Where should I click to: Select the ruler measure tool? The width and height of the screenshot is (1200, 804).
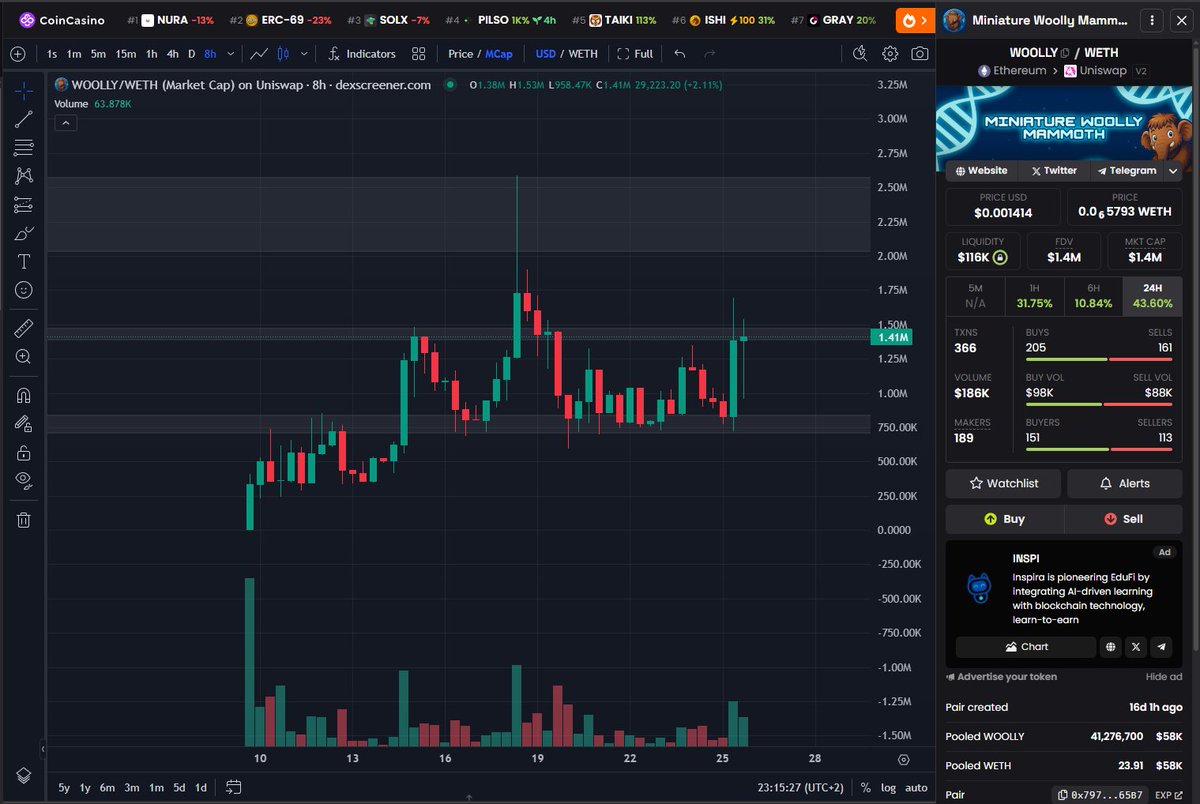[x=24, y=328]
